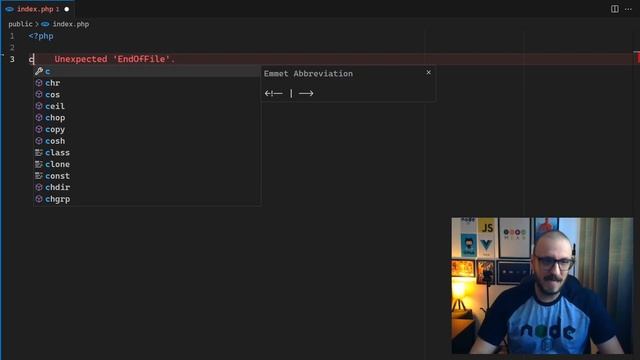Choose the 'class' keyword suggestion
The image size is (640, 360).
tap(147, 153)
